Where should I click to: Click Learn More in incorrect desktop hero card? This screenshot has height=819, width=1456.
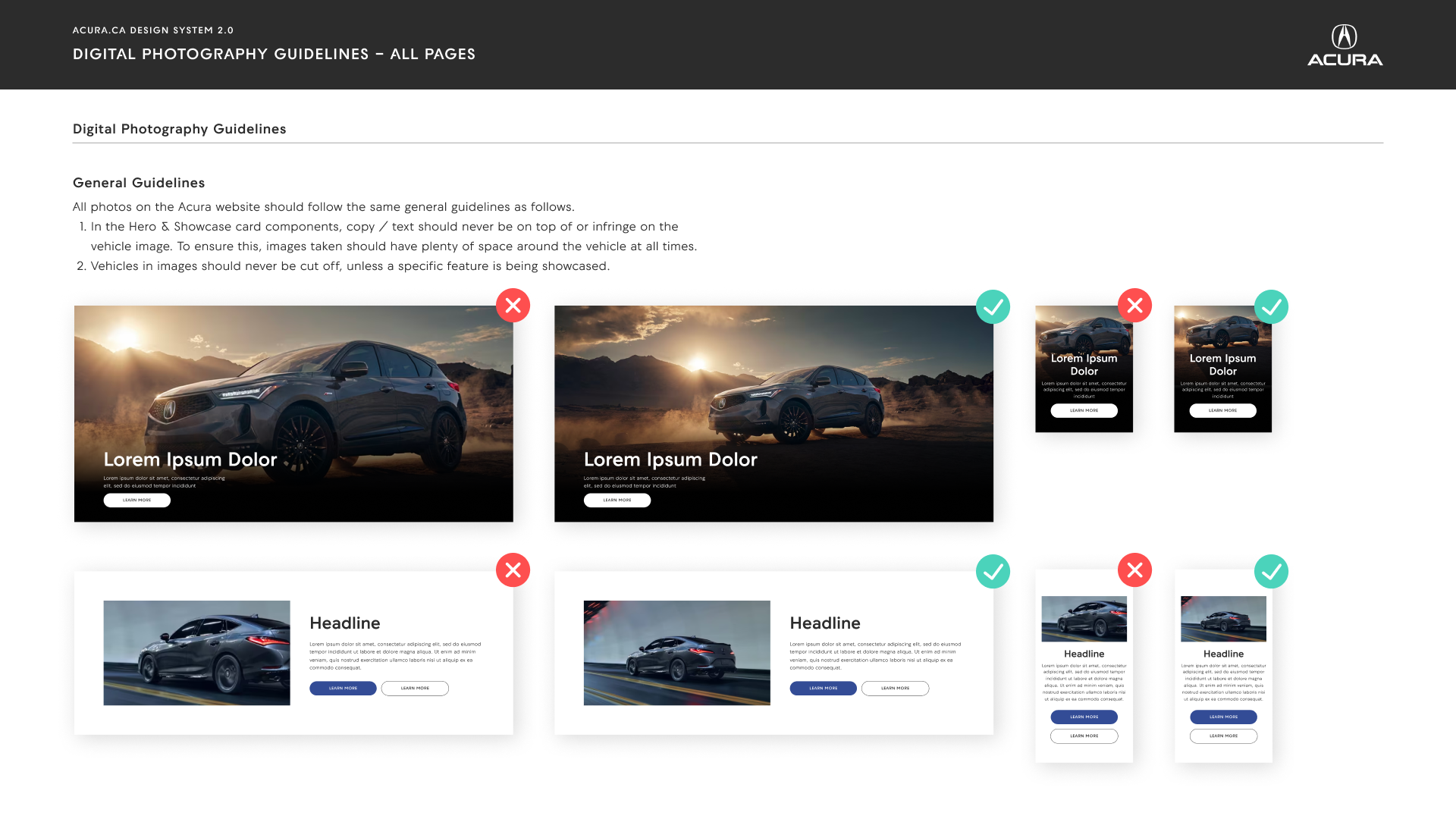click(136, 500)
